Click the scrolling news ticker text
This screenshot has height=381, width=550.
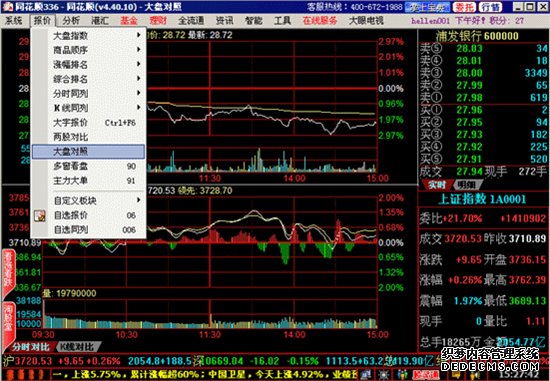(205, 375)
